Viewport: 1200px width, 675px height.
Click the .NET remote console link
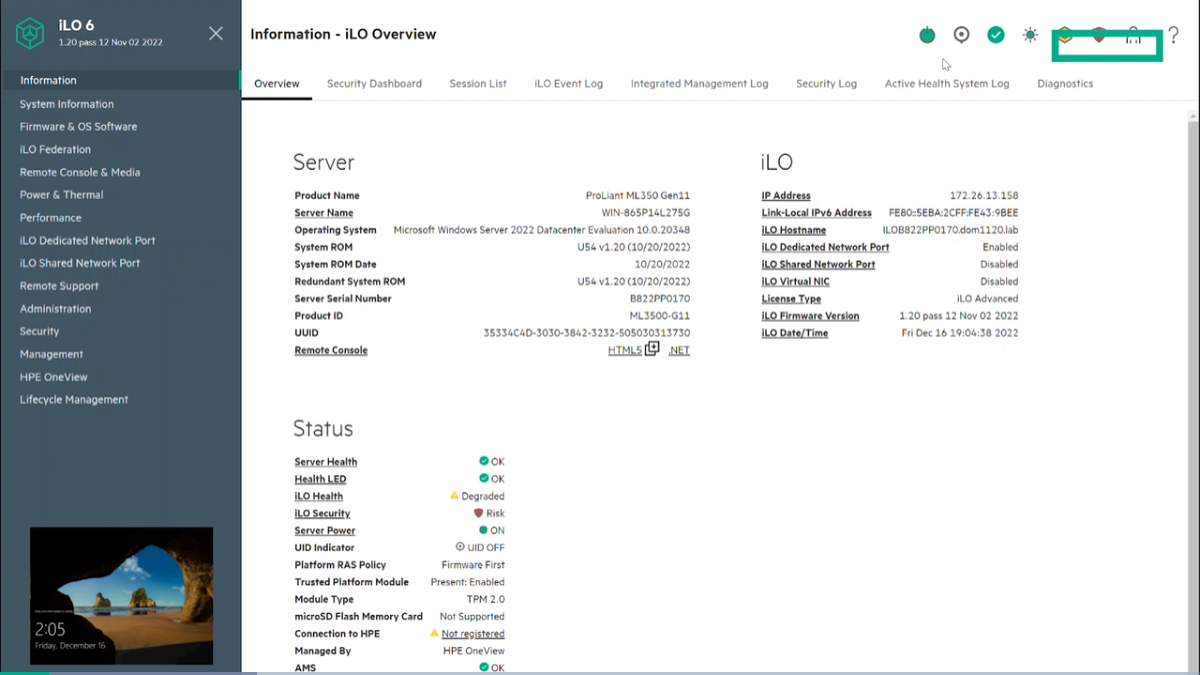679,351
